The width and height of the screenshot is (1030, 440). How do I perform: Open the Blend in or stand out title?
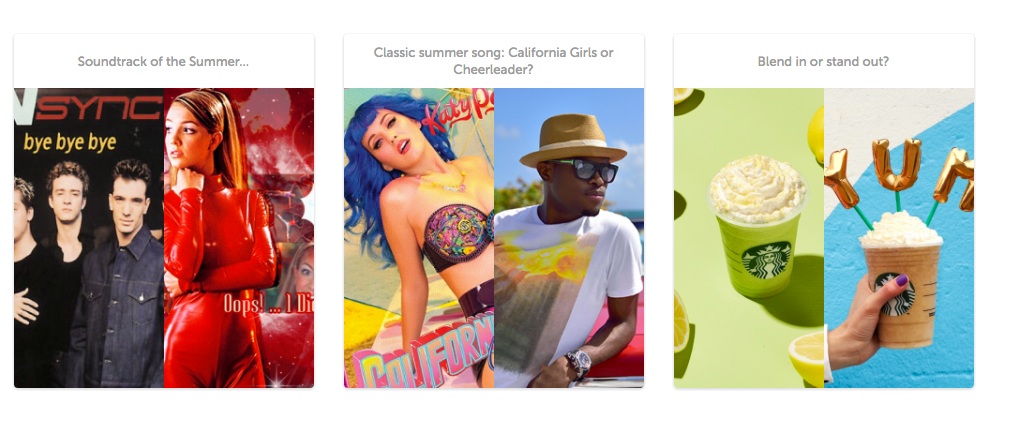pyautogui.click(x=823, y=62)
